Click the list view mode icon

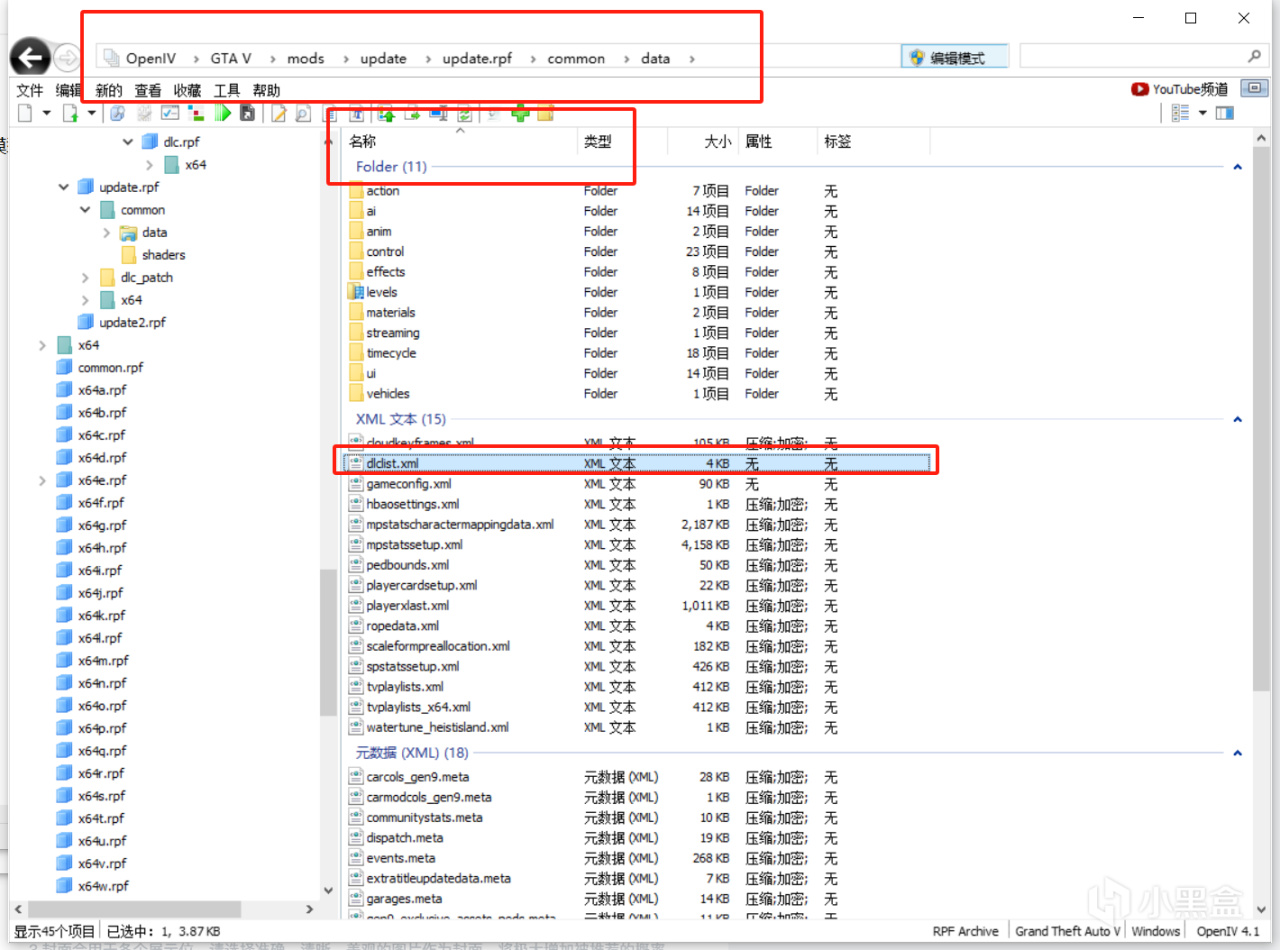1180,113
